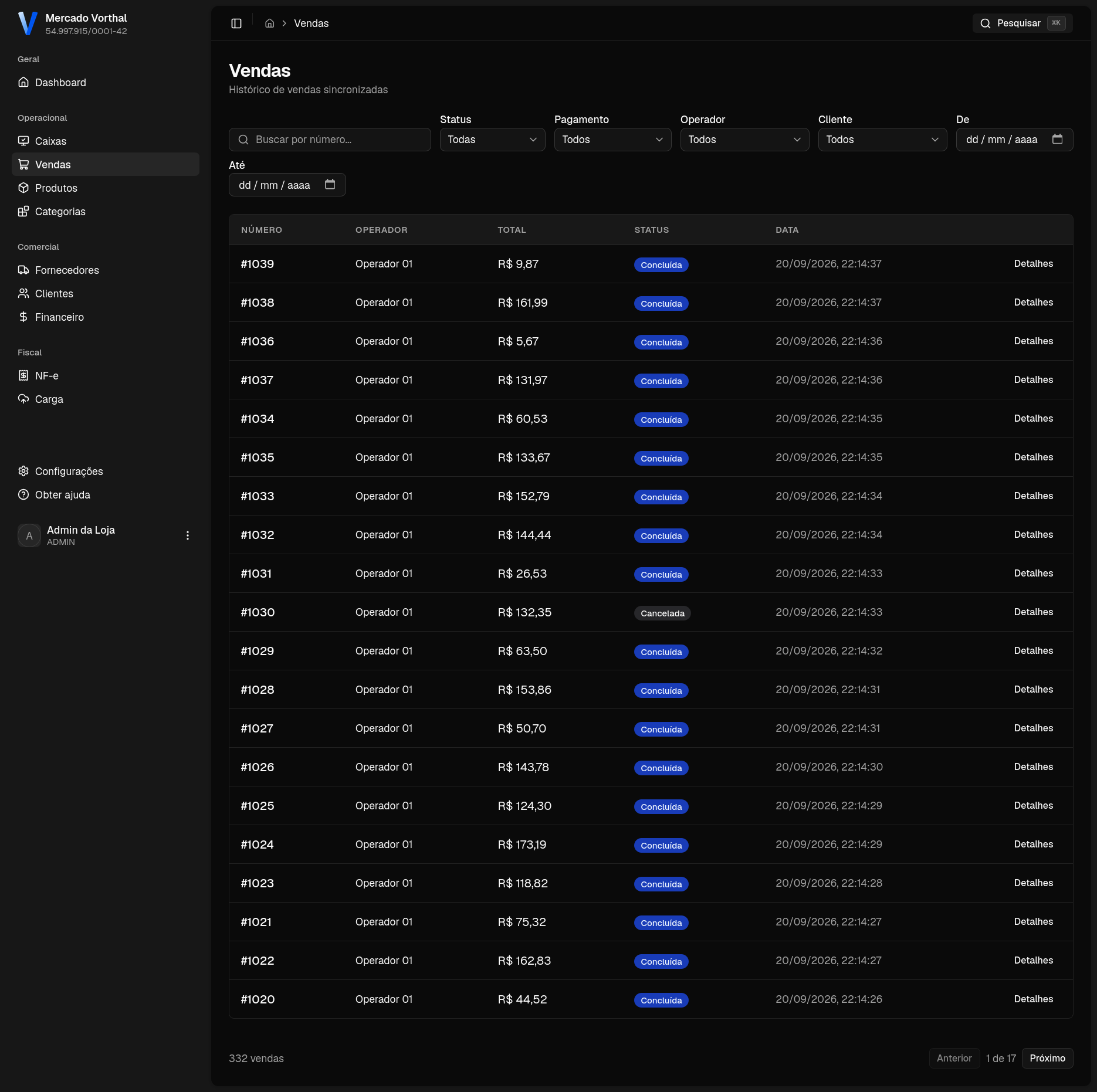Select the Vendas sidebar item

pos(106,165)
